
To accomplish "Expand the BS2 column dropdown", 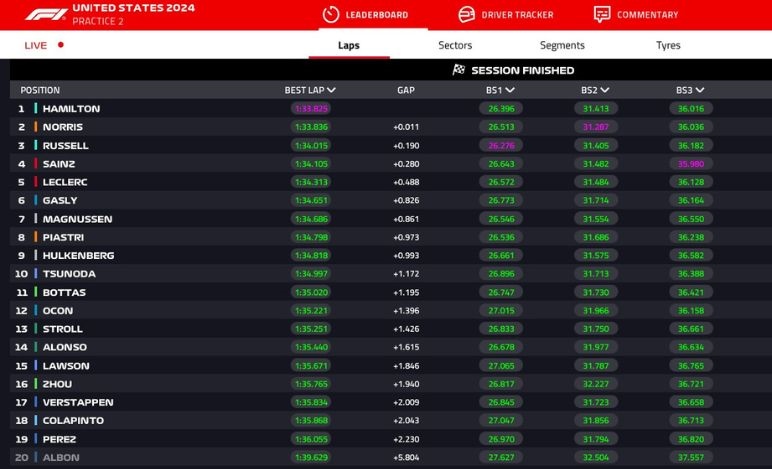I will pyautogui.click(x=604, y=90).
